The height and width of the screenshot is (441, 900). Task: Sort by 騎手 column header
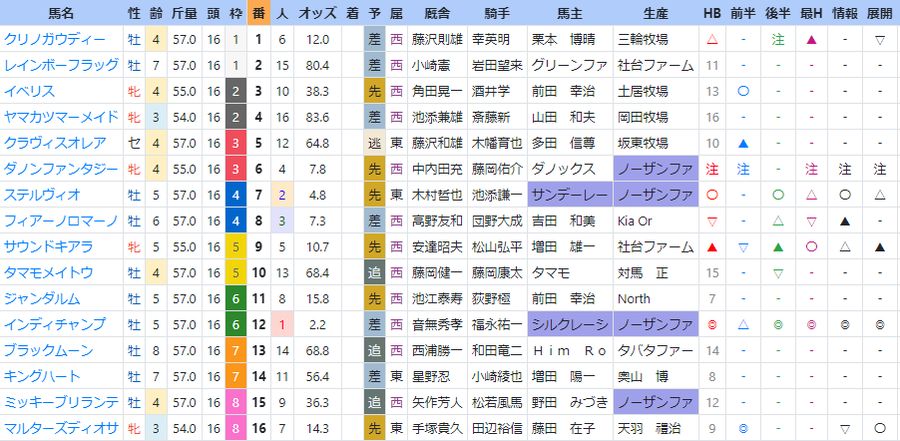(x=498, y=13)
